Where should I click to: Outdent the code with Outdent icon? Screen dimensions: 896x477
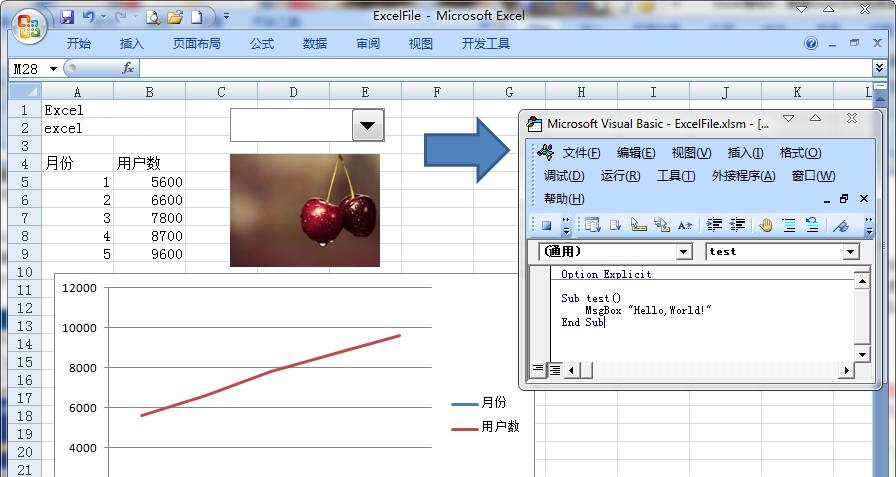coord(738,225)
